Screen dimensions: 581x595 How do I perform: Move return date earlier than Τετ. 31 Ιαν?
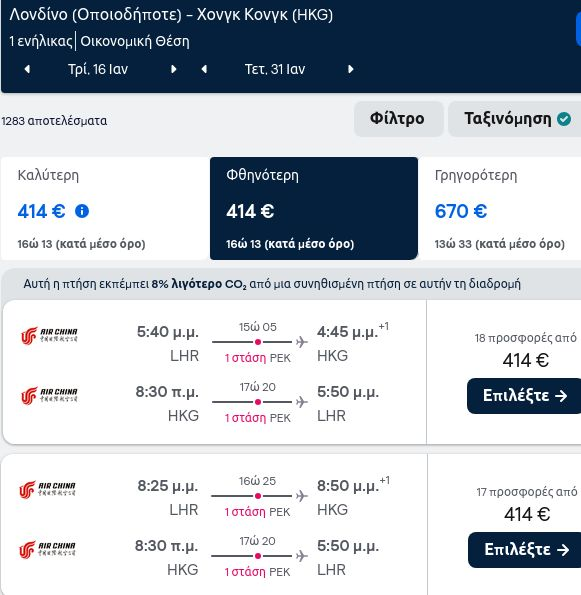204,69
